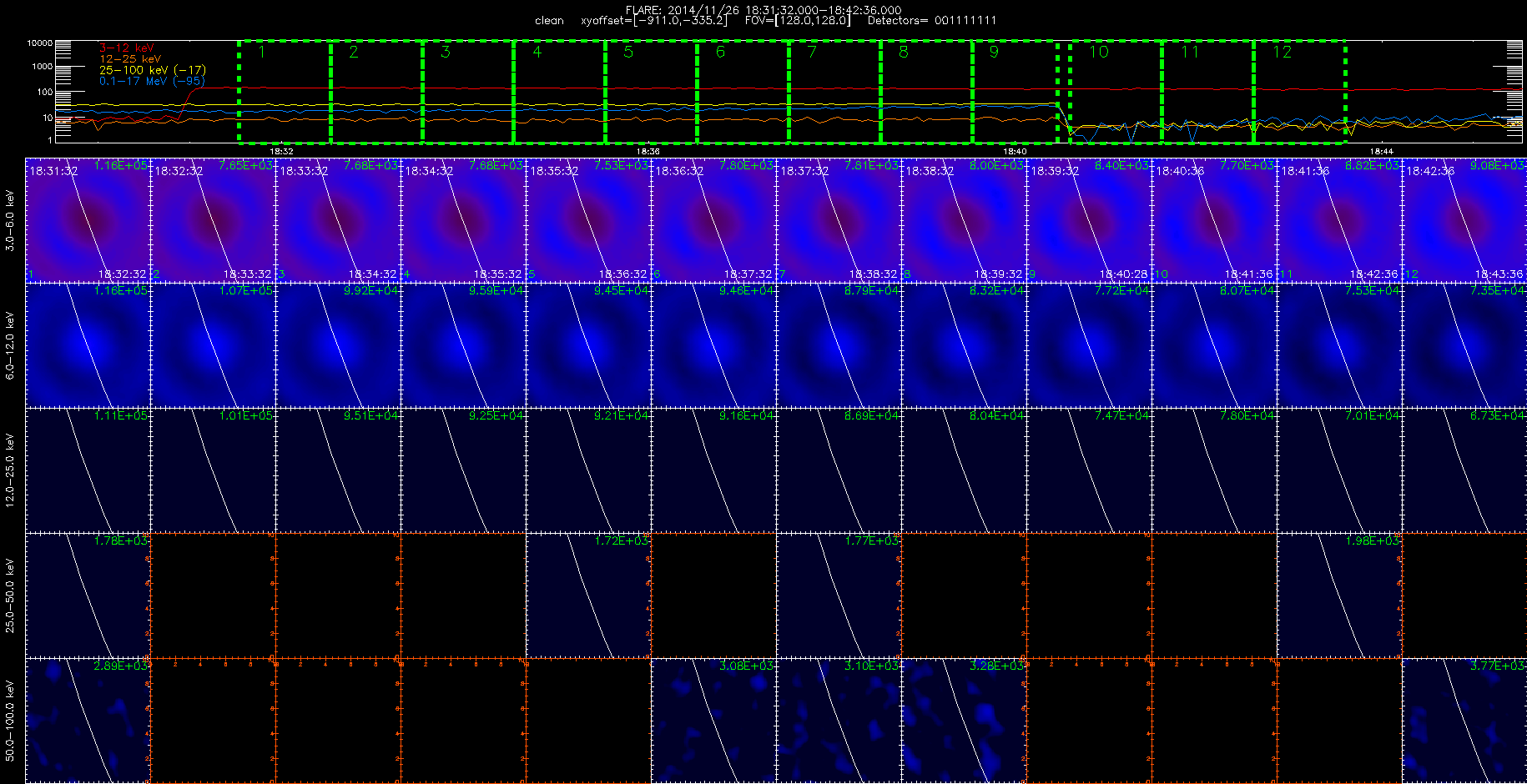
Task: Select interval 12 box in the lightcurve
Action: (x=1300, y=92)
